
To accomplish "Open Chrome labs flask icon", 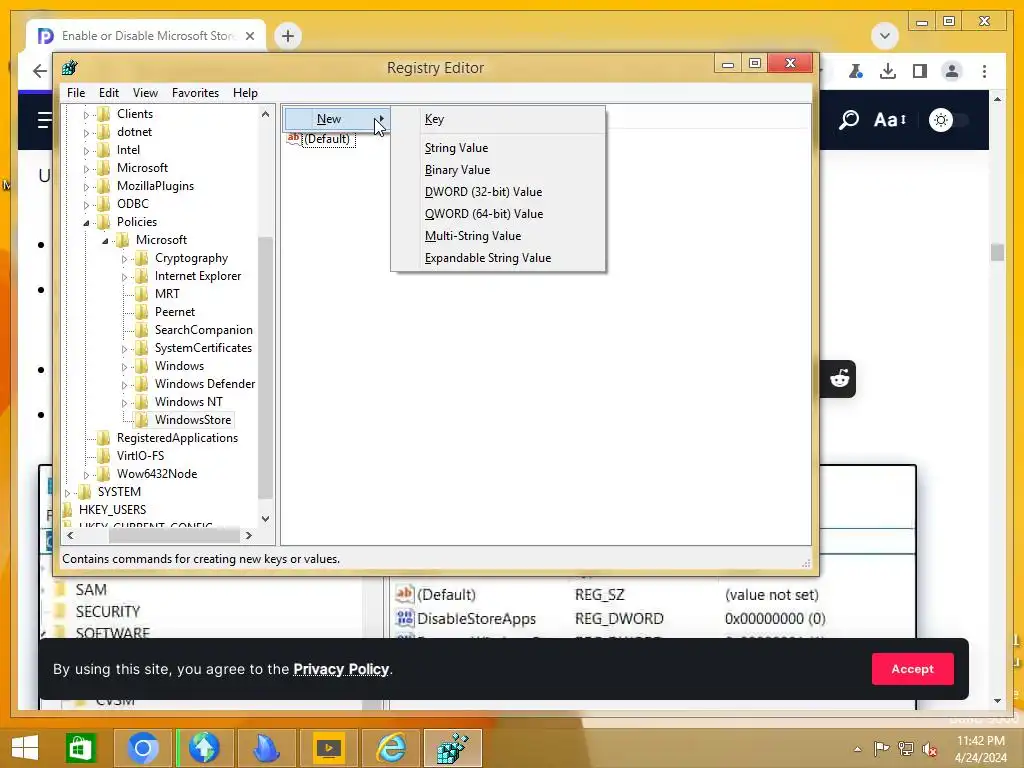I will (856, 71).
